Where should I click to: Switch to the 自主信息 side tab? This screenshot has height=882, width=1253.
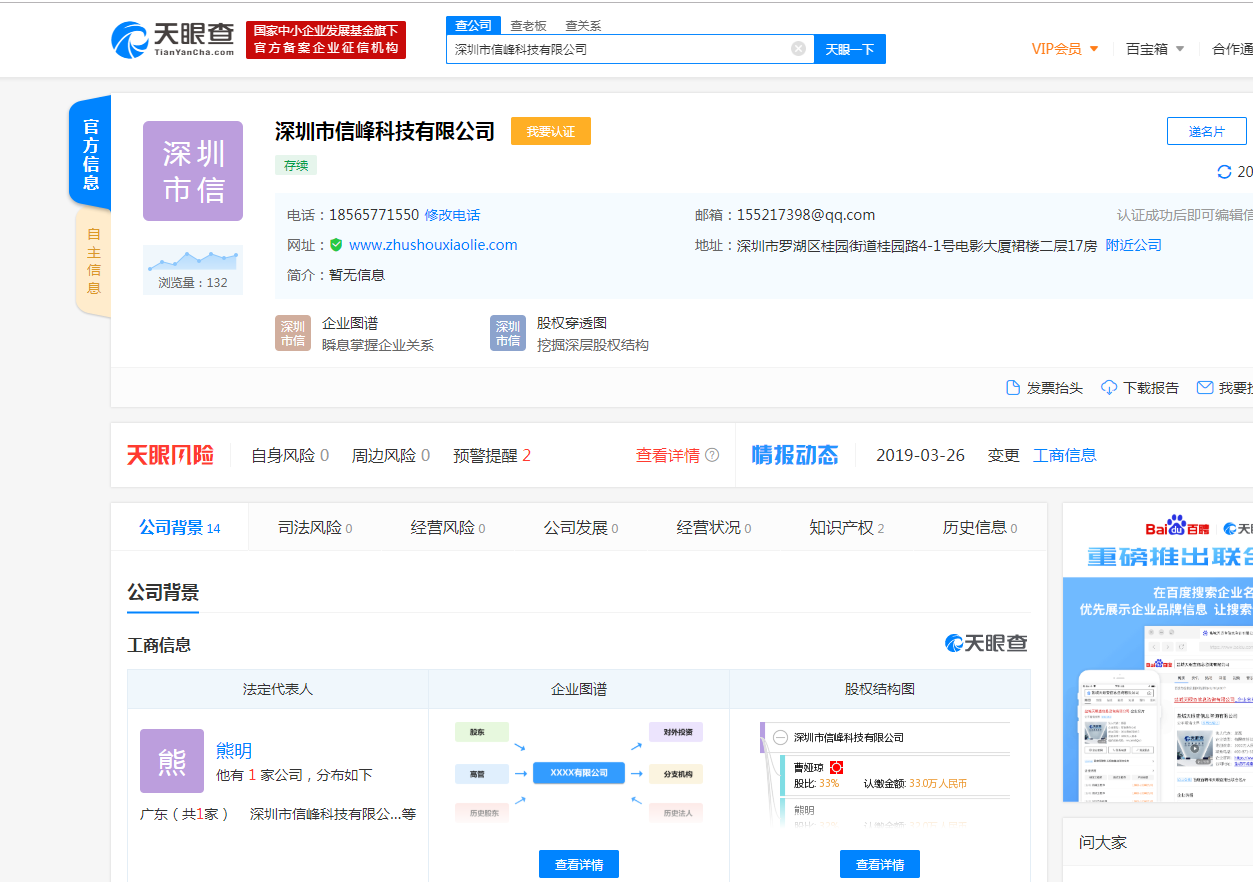(93, 261)
